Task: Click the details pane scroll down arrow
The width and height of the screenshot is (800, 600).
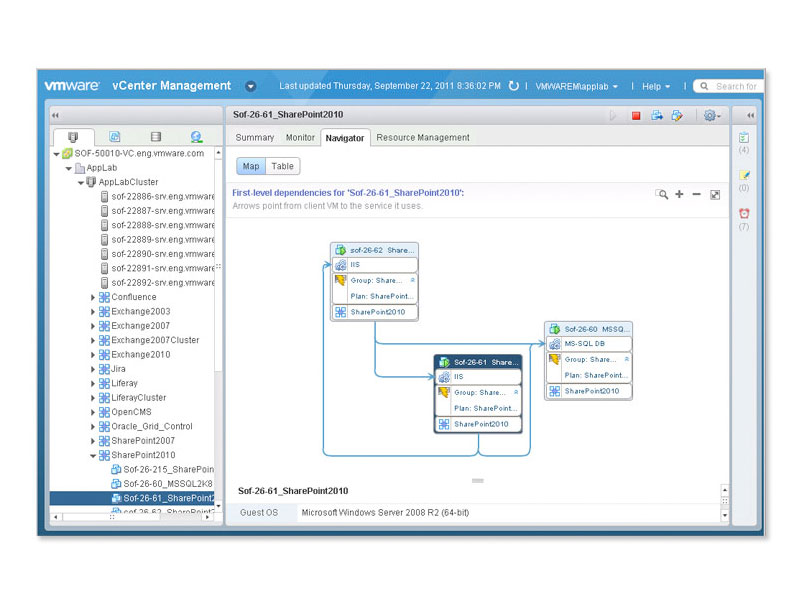Action: [x=725, y=515]
